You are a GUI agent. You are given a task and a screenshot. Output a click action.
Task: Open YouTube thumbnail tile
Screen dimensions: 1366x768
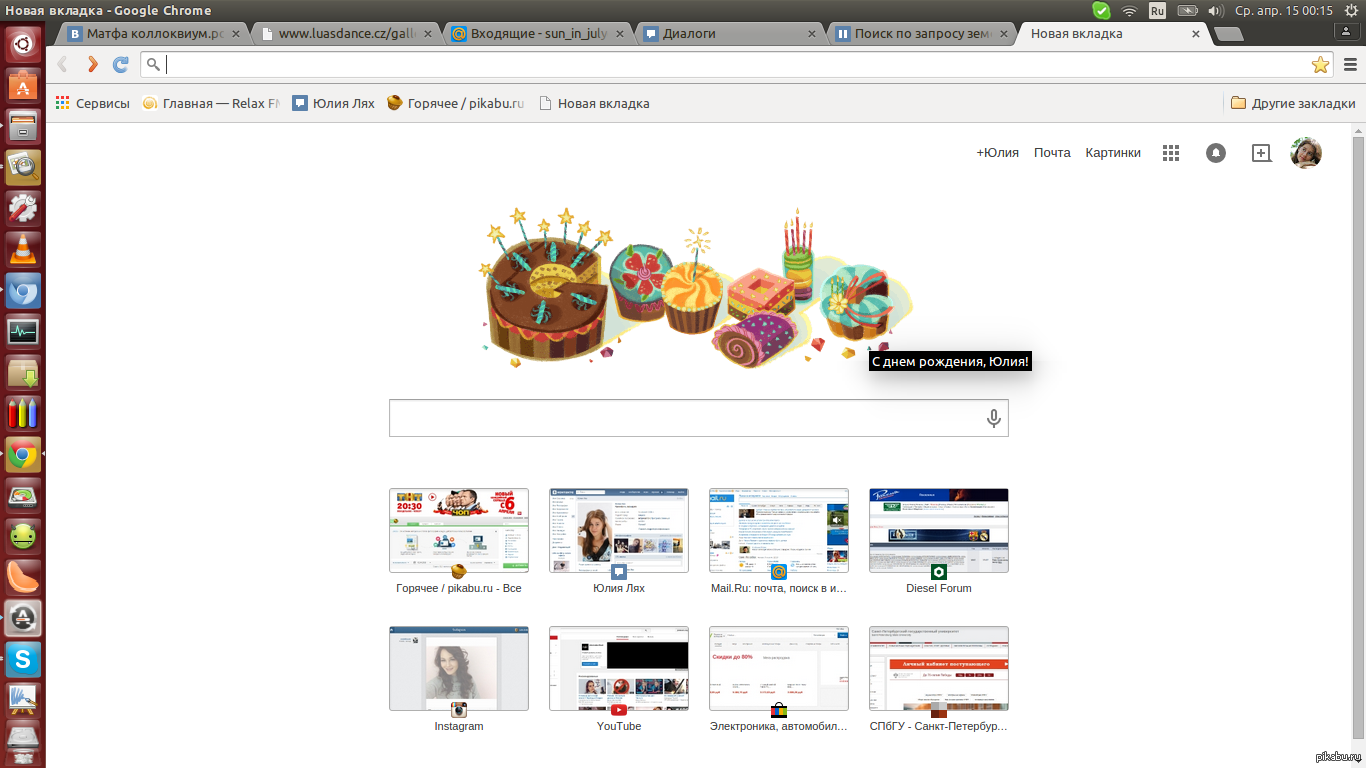619,668
